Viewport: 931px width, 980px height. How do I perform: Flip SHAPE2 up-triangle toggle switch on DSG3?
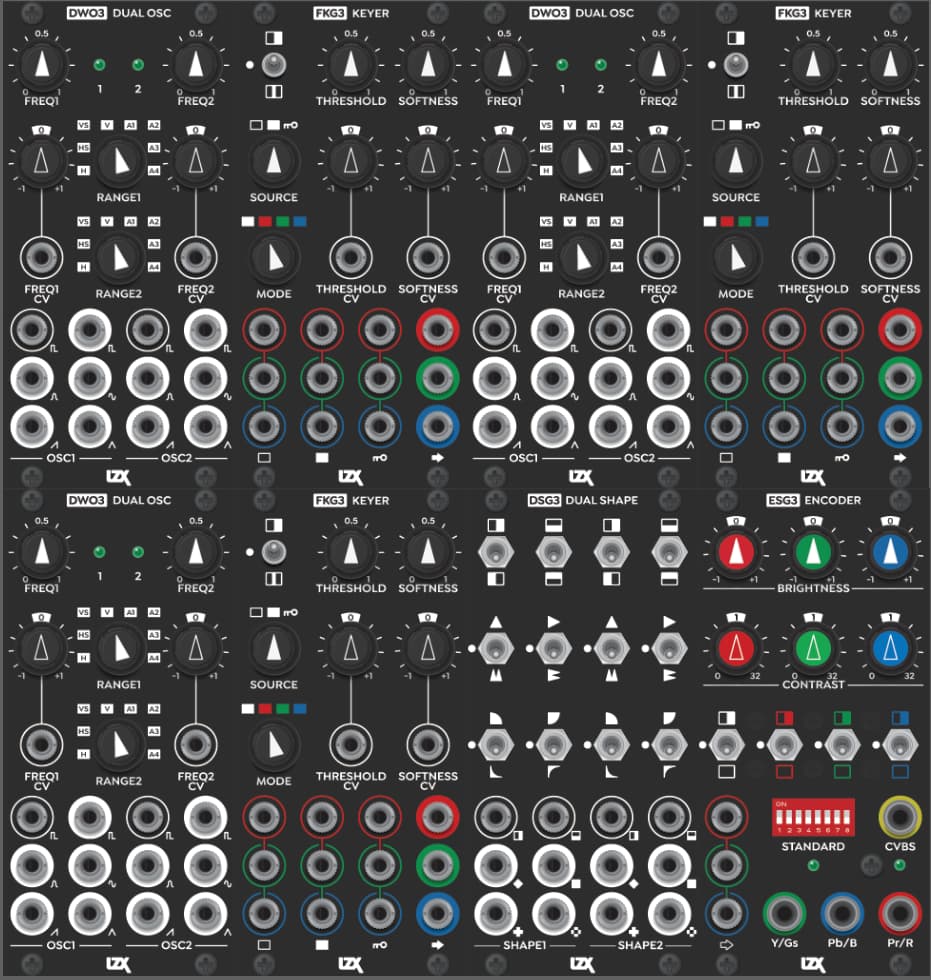[x=612, y=648]
